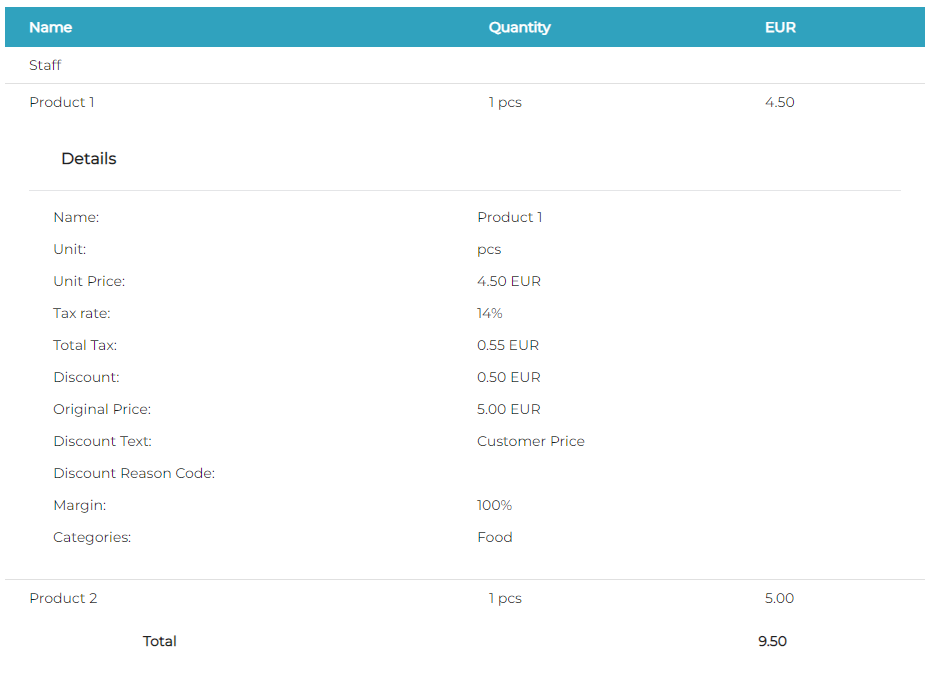Click the Quantity column header
929x682 pixels.
(x=519, y=28)
